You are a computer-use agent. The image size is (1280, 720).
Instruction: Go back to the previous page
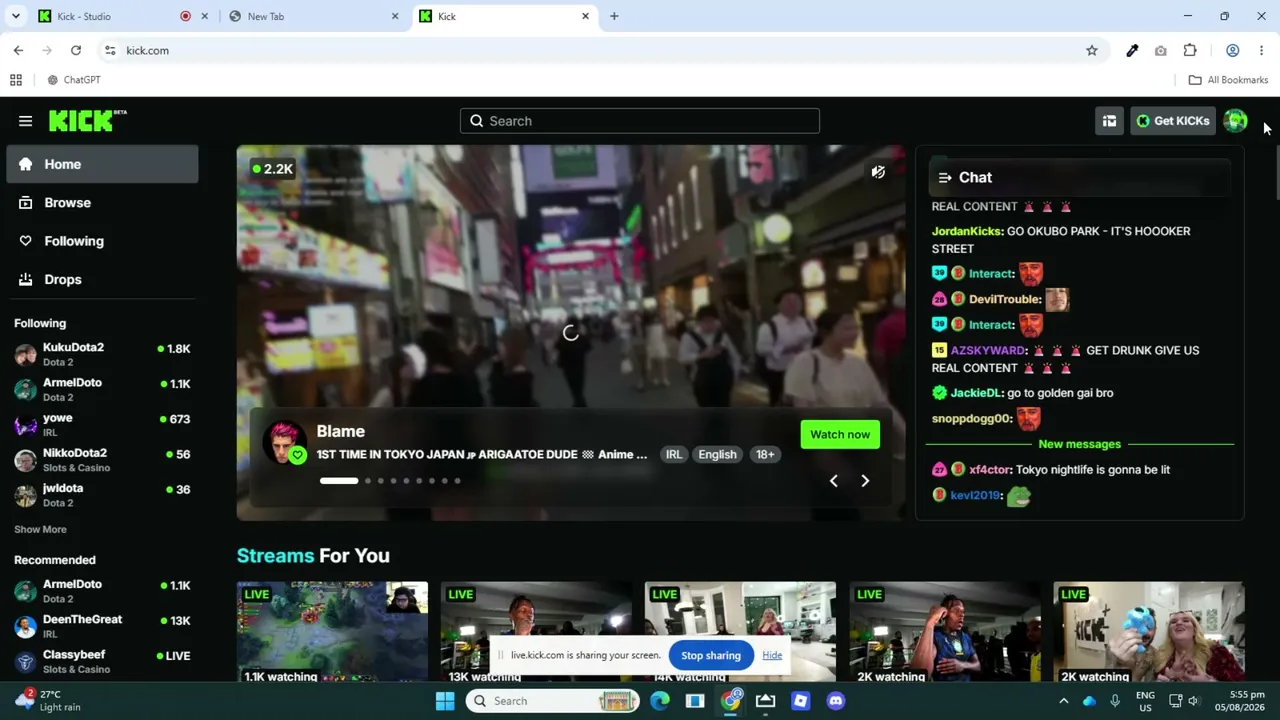pyautogui.click(x=18, y=50)
